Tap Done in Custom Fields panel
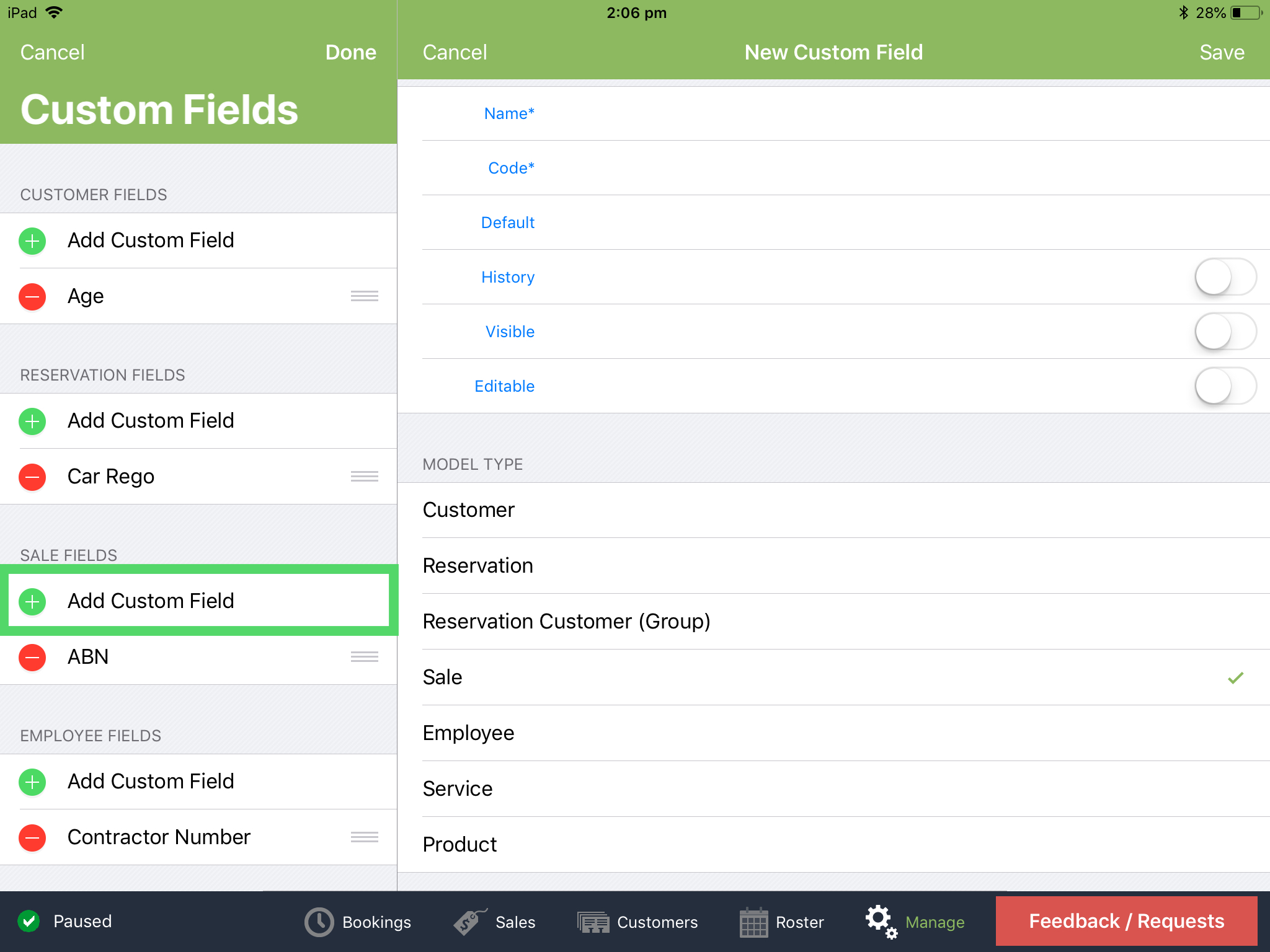 [350, 52]
